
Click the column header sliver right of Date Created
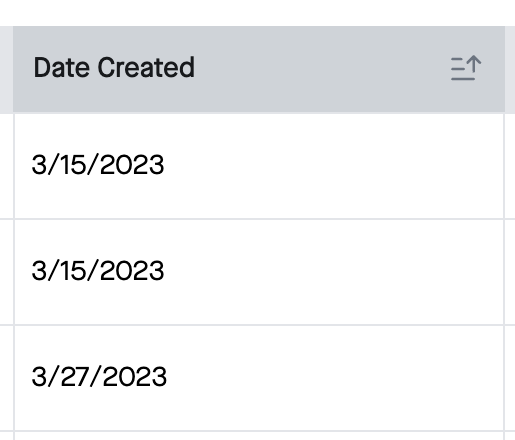[x=510, y=69]
